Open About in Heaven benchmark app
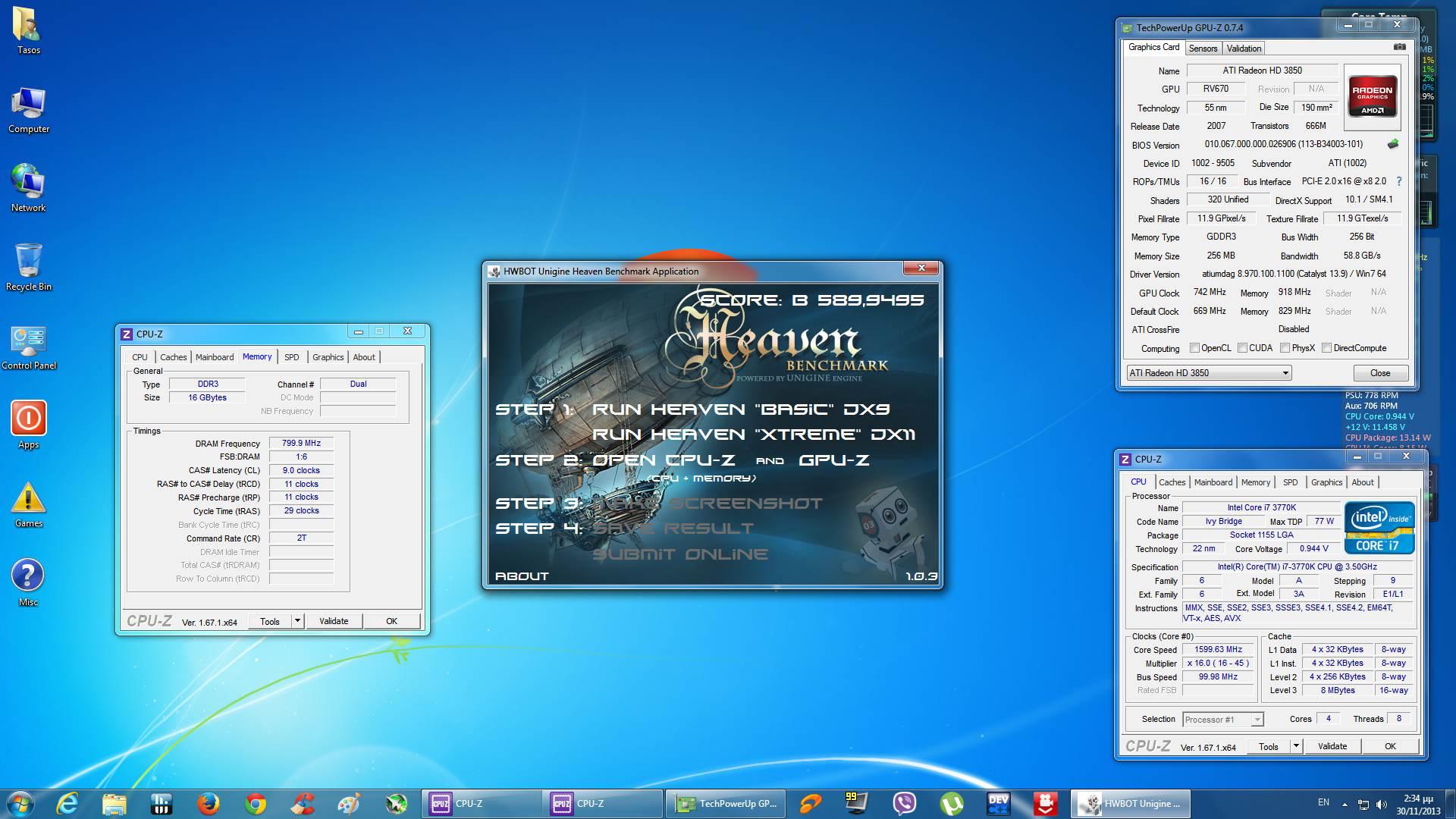 (522, 576)
